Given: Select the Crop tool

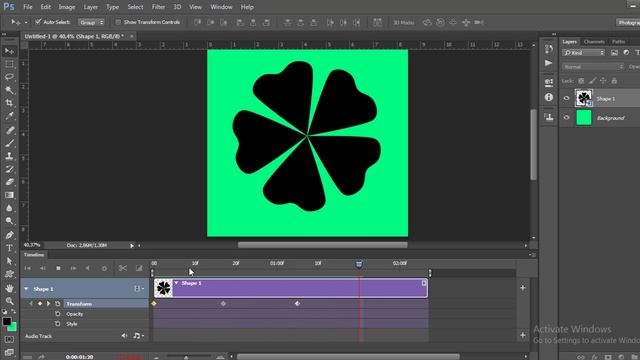Looking at the screenshot, I should tap(9, 103).
